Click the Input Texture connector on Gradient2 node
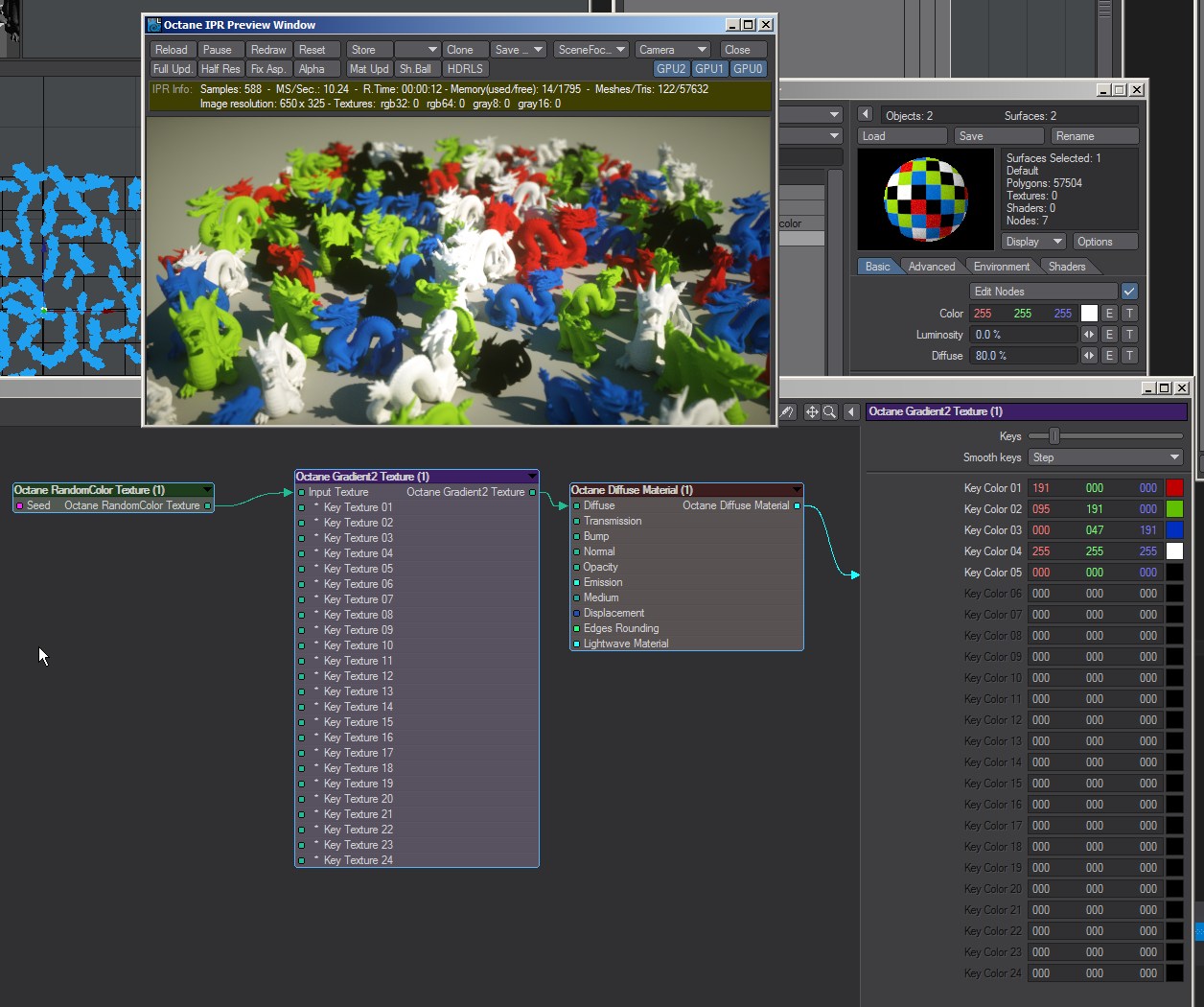This screenshot has height=1007, width=1204. tap(301, 492)
